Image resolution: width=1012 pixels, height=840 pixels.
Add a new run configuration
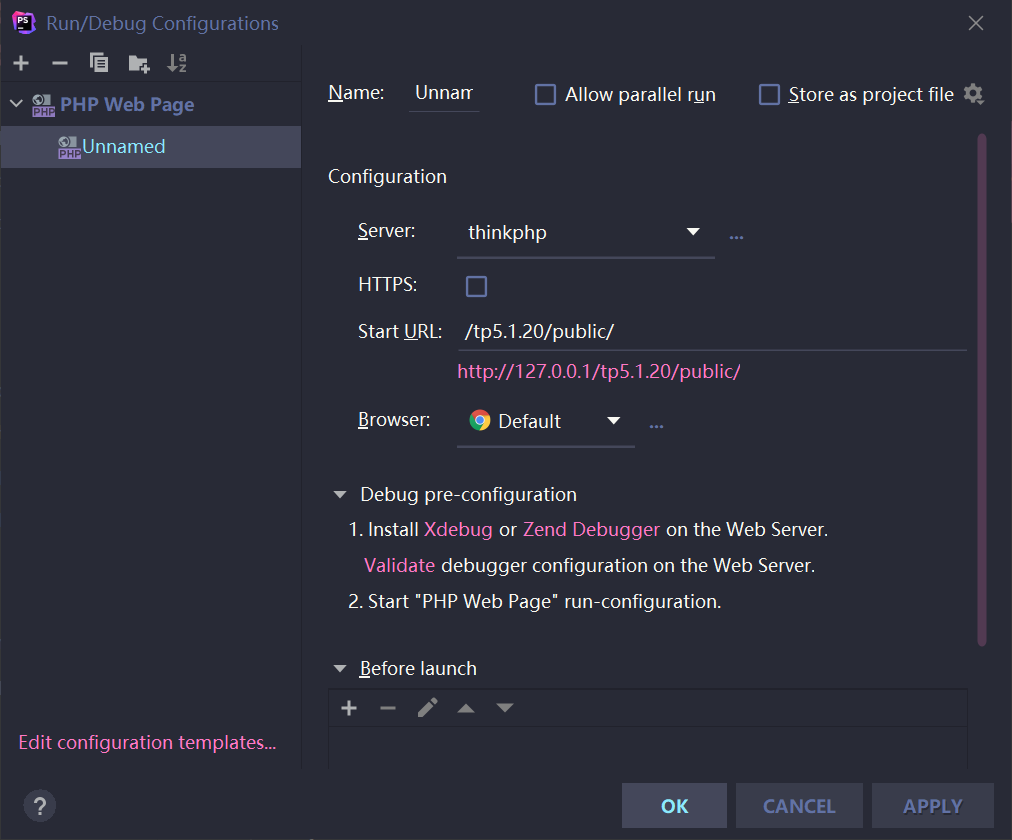pos(21,62)
